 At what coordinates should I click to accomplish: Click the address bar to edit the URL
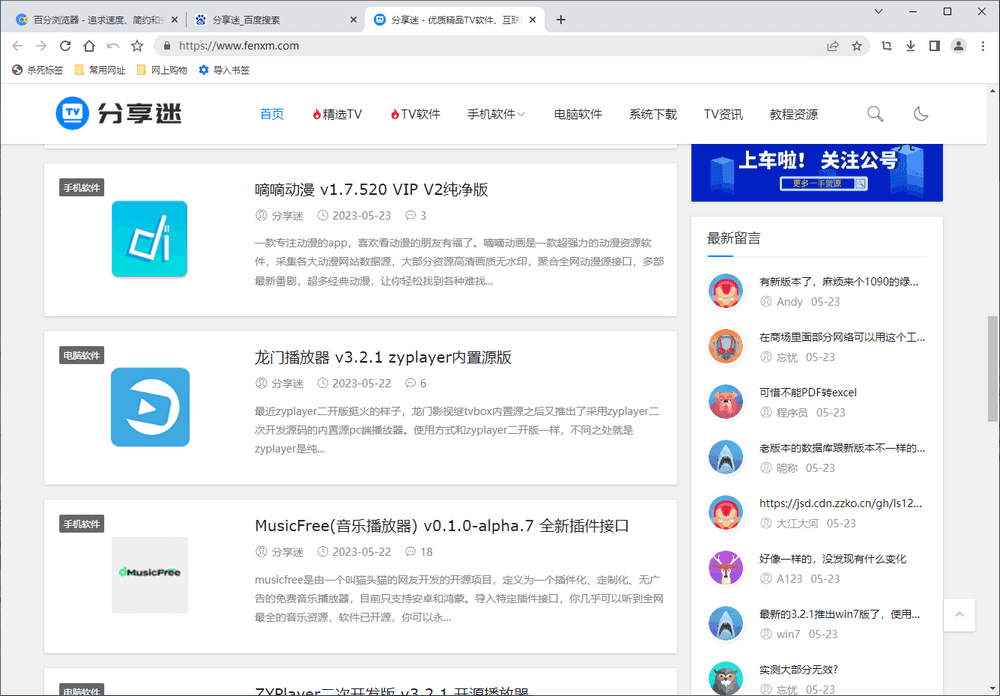pos(400,45)
